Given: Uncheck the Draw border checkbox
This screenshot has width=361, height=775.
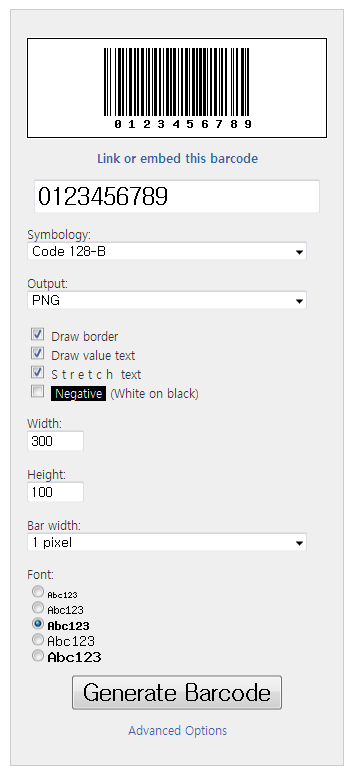Looking at the screenshot, I should (x=38, y=335).
